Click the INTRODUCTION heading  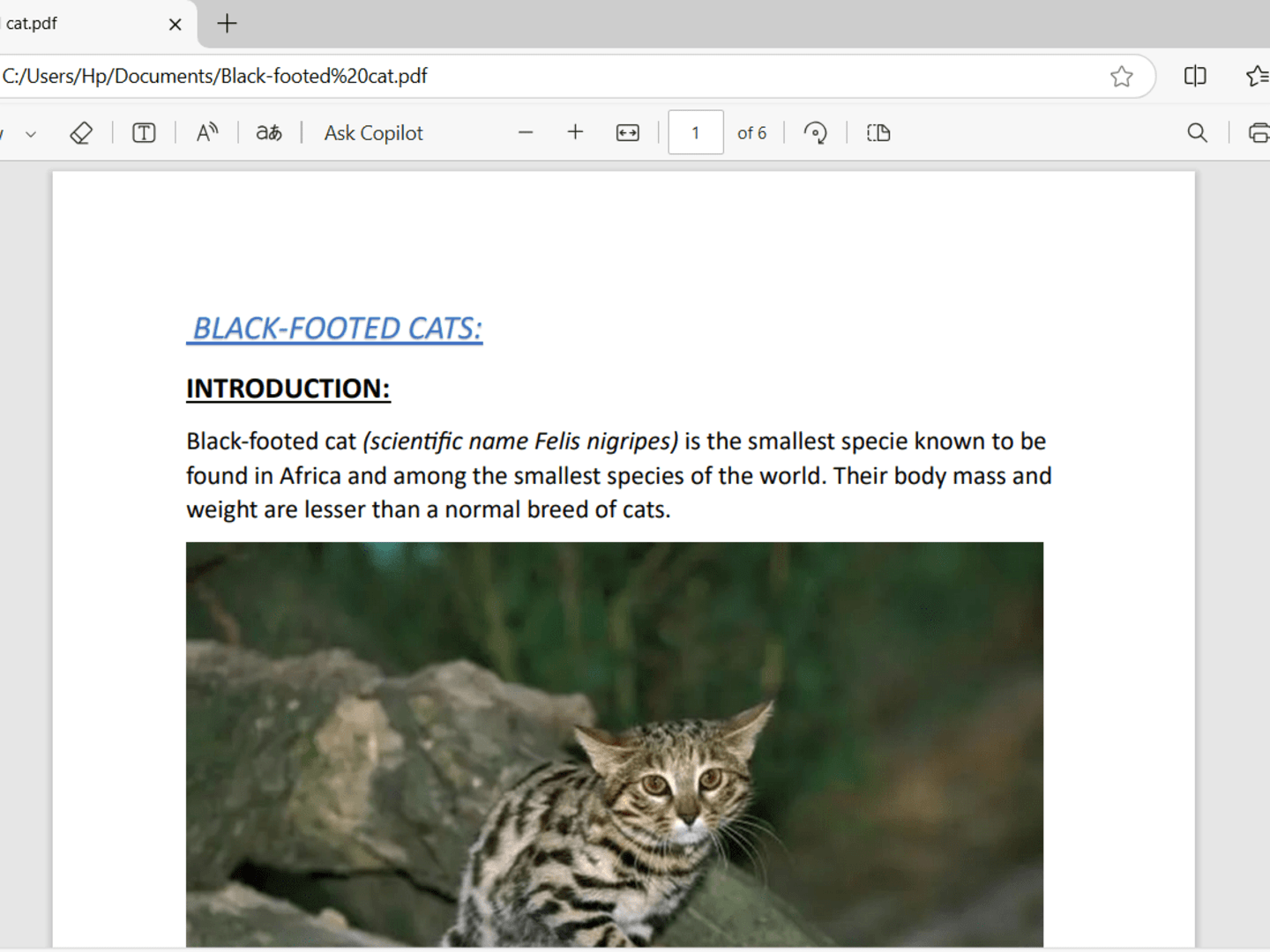(x=288, y=389)
